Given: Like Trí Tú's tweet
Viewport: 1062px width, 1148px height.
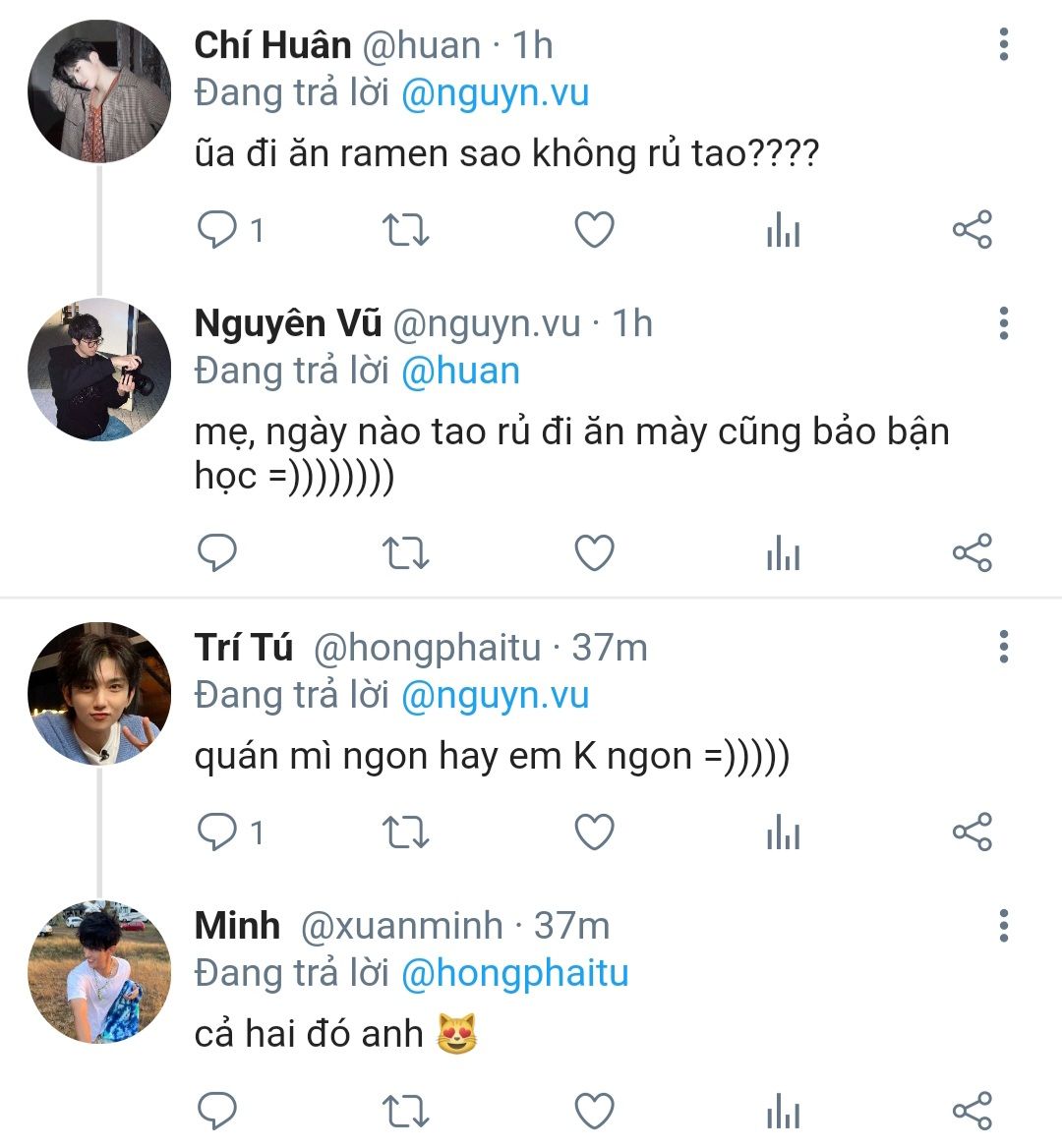Looking at the screenshot, I should tap(594, 832).
